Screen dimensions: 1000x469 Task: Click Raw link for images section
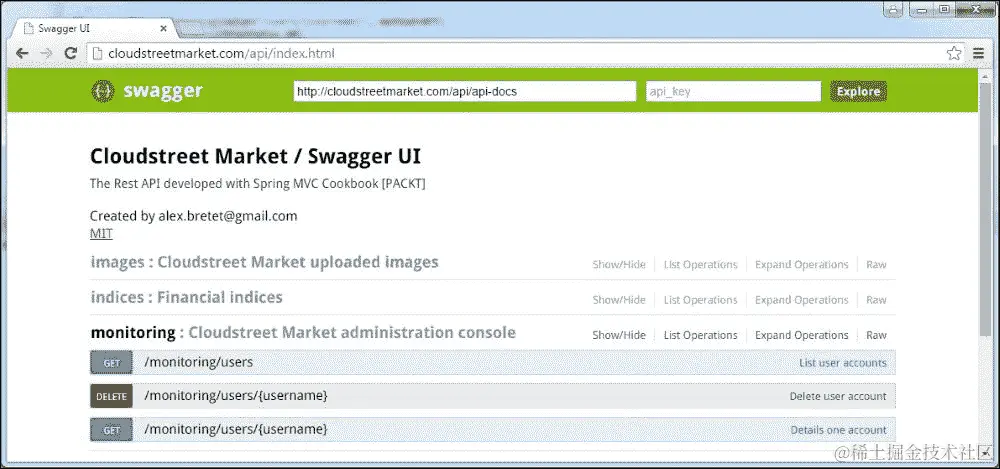(876, 264)
